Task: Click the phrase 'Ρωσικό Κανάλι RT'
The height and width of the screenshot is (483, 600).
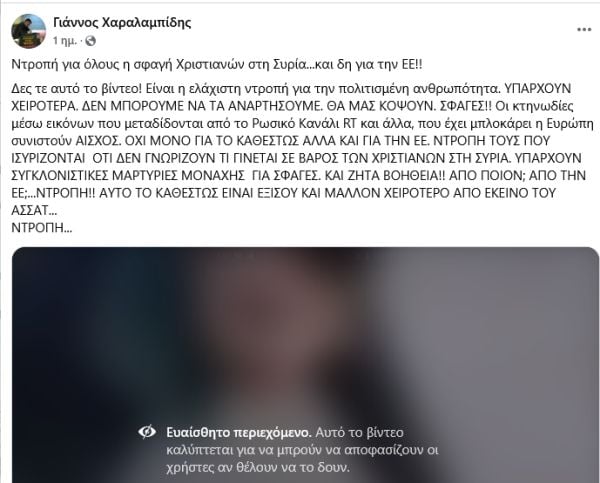Action: click(x=304, y=123)
